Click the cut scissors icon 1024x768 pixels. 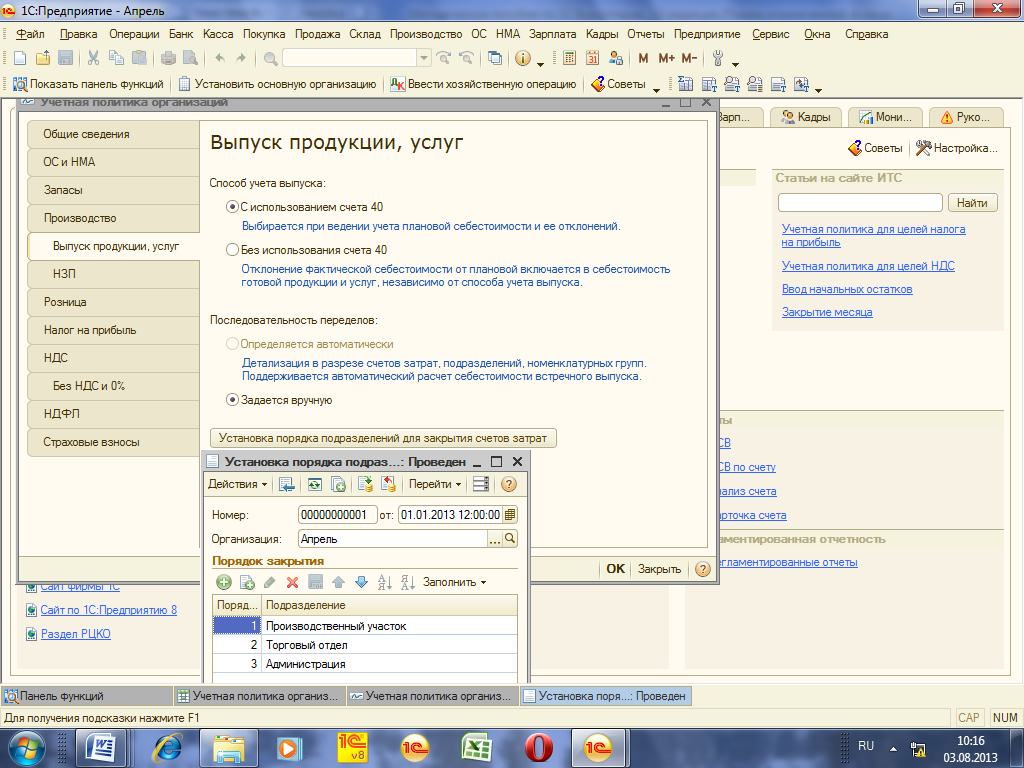click(93, 58)
